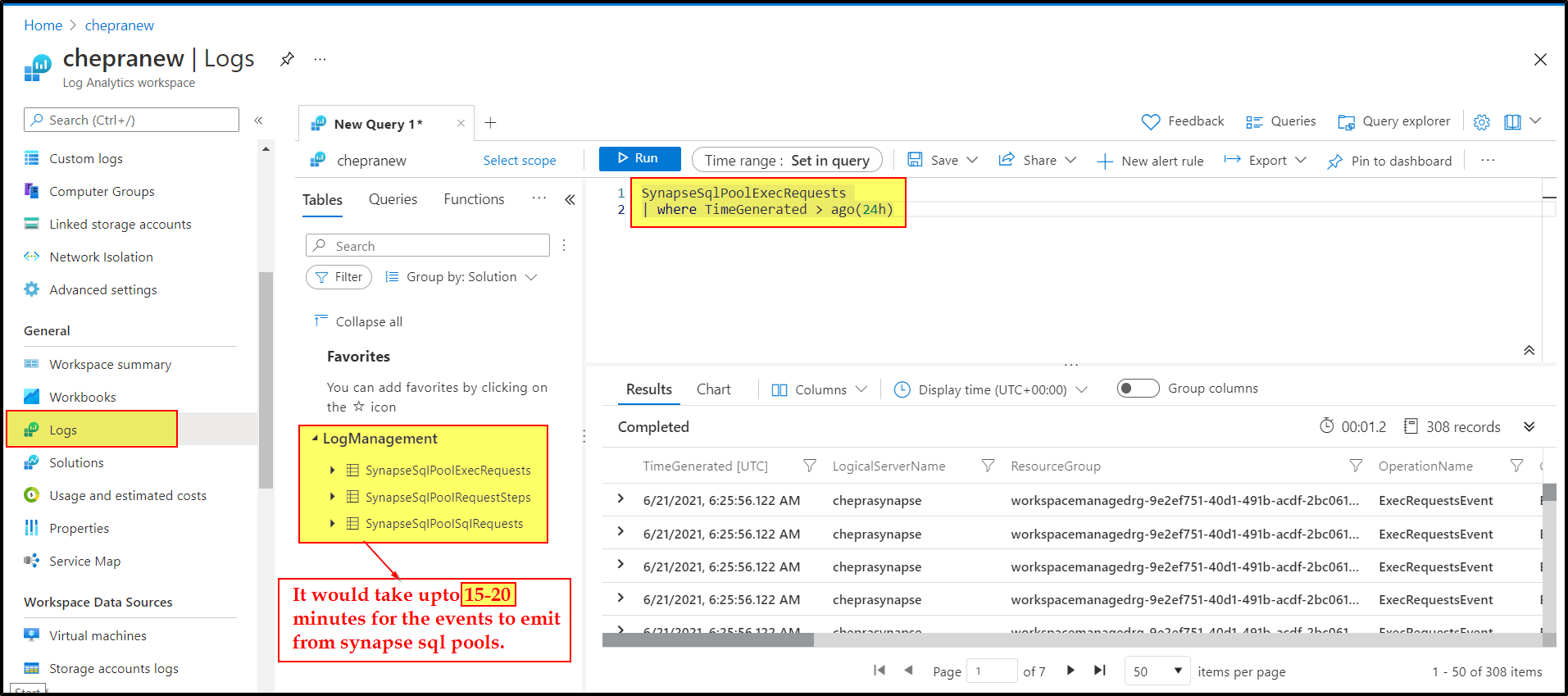The image size is (1568, 696).
Task: Expand SynapseSqlPoolSqlRequests table
Action: tap(332, 523)
